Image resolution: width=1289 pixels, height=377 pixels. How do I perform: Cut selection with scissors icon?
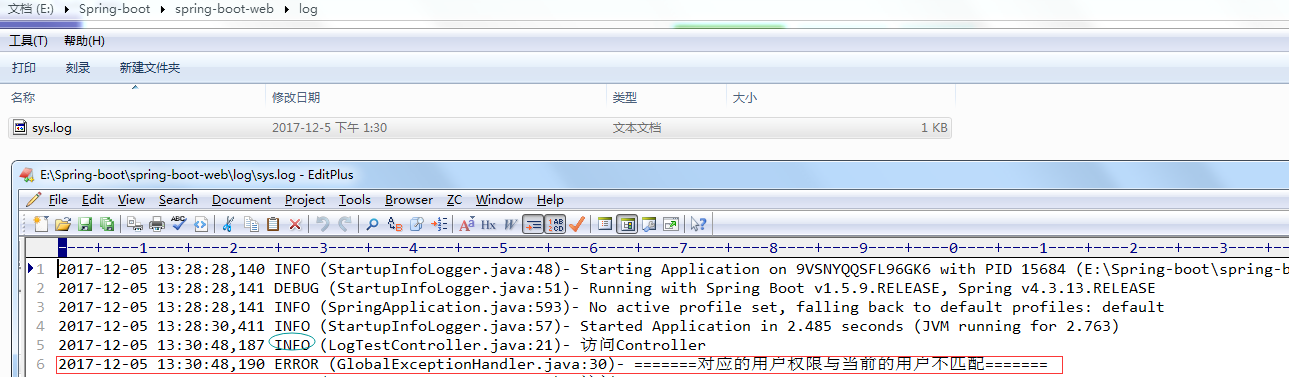point(228,224)
